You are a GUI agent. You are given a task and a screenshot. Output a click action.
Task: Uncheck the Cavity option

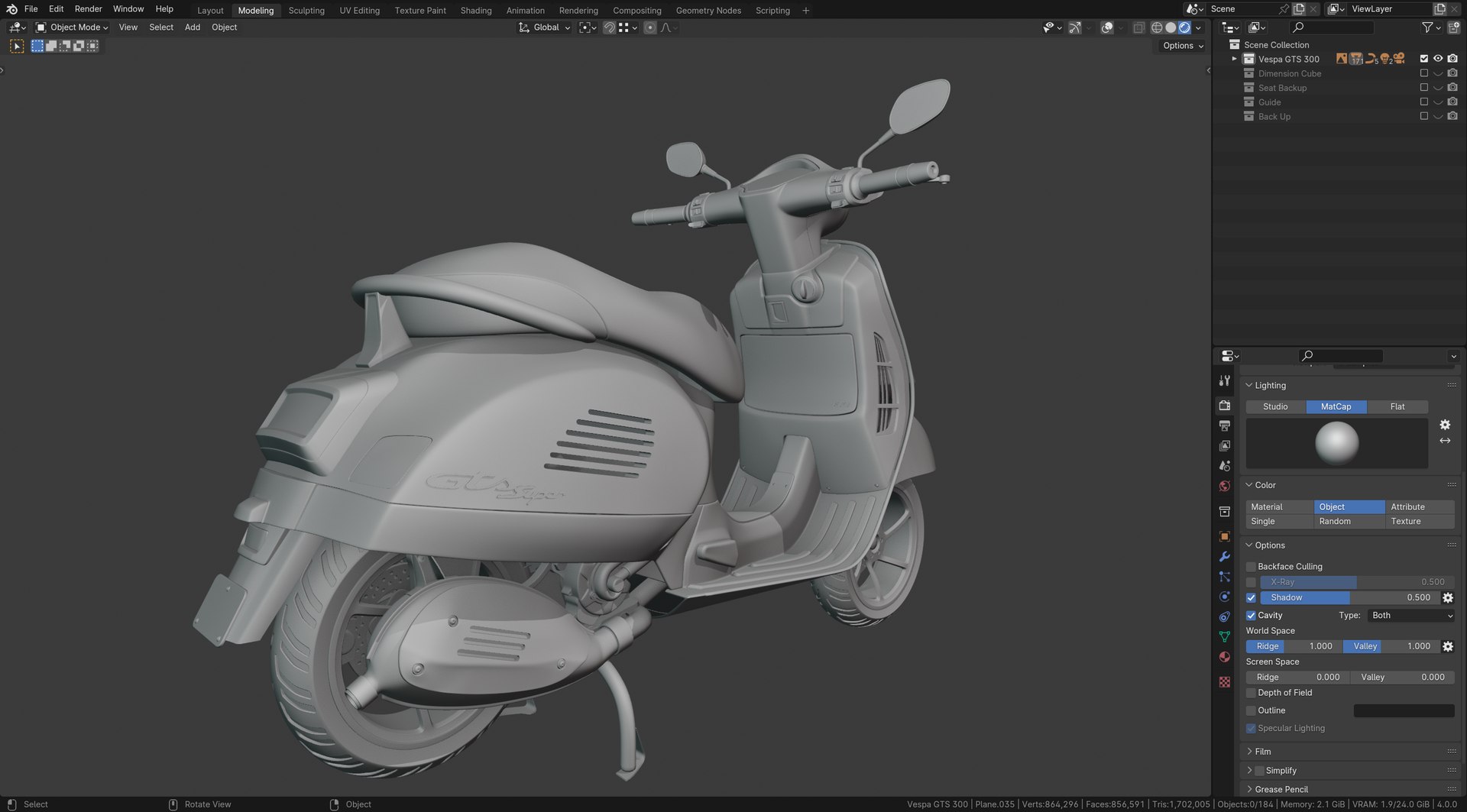pos(1251,616)
